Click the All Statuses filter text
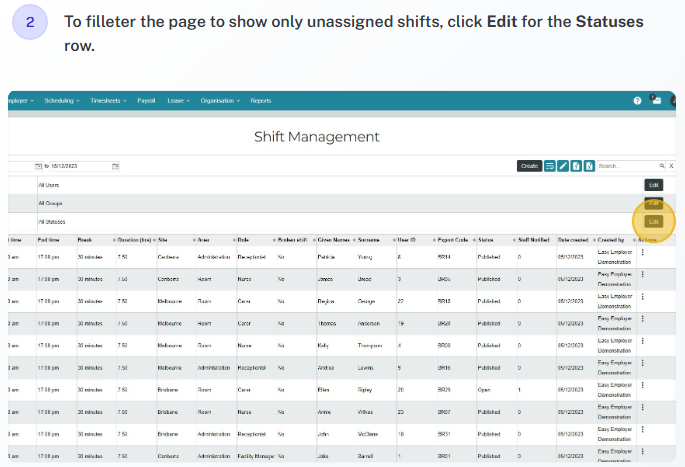Screen dimensions: 685x467 point(52,222)
